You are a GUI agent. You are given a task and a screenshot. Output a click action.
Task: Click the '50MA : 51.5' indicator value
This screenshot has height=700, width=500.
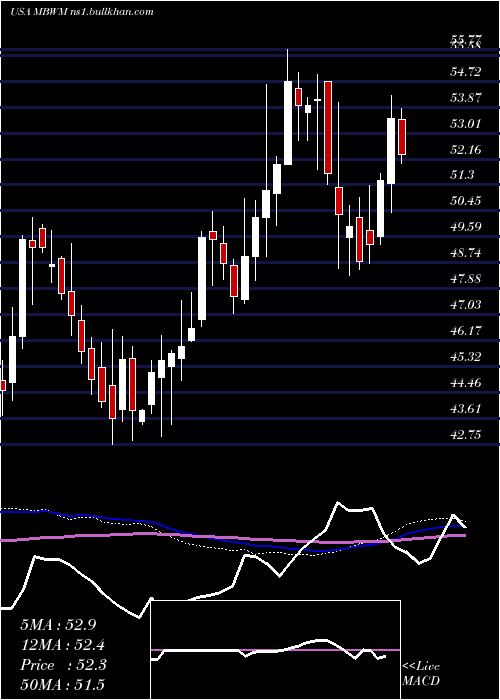(x=63, y=685)
